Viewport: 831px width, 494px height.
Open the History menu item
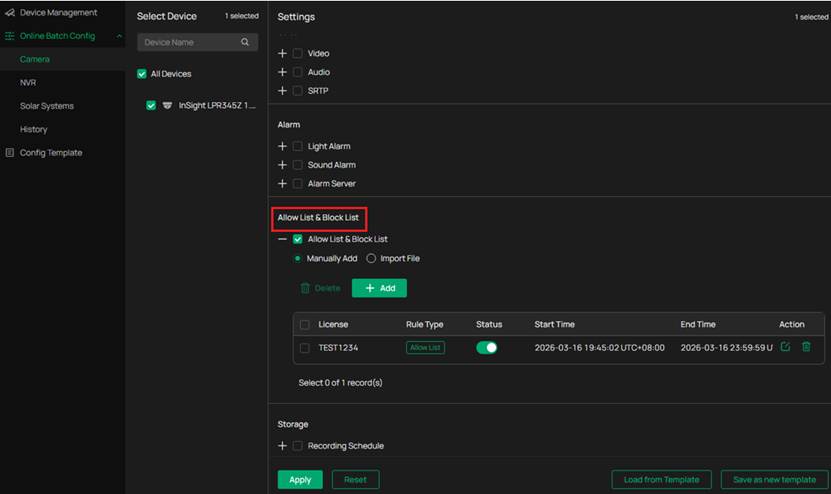point(33,129)
